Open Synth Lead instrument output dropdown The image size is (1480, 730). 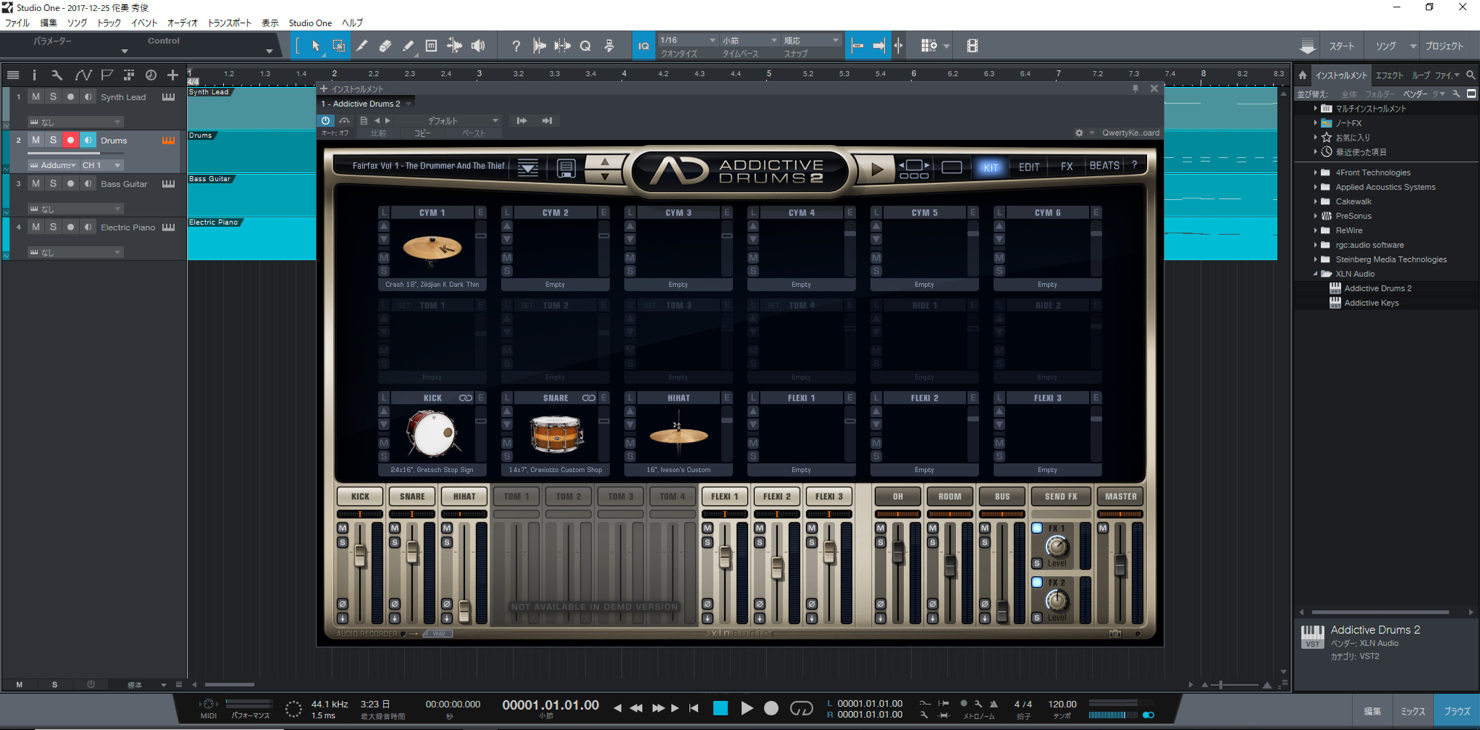75,122
